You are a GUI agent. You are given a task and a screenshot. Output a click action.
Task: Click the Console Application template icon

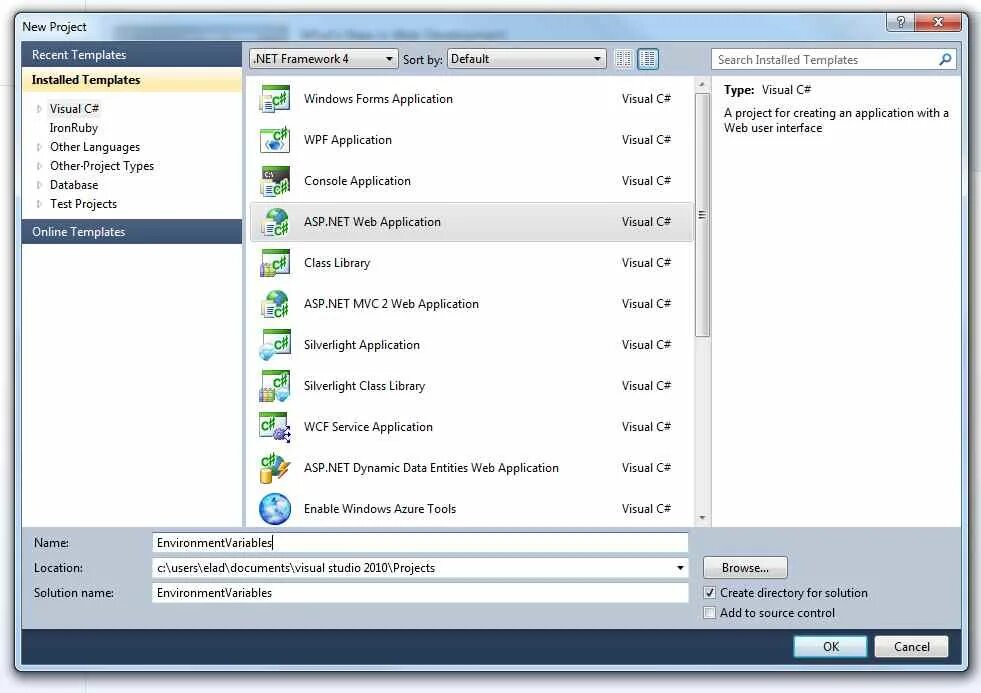coord(275,181)
